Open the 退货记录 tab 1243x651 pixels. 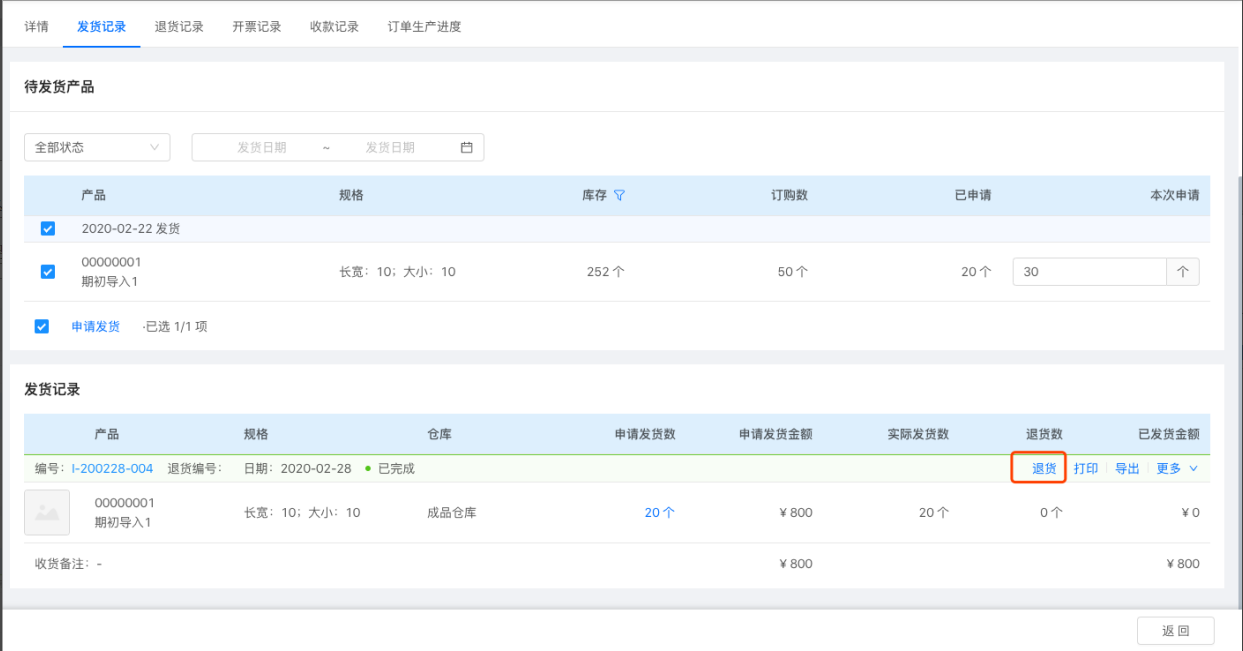[x=179, y=27]
